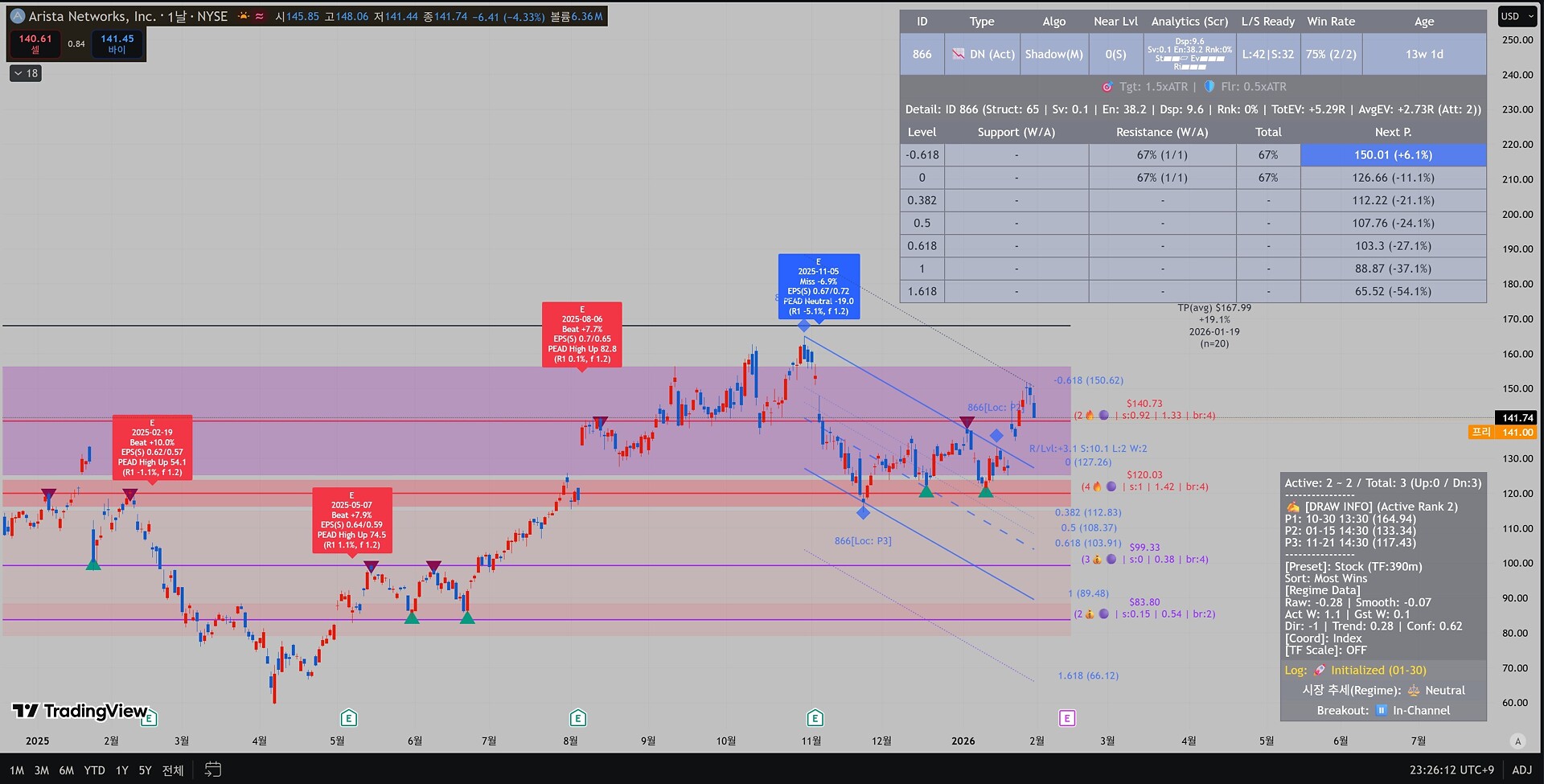Viewport: 1544px width, 784px height.
Task: Click the TradingView logo
Action: [x=80, y=711]
